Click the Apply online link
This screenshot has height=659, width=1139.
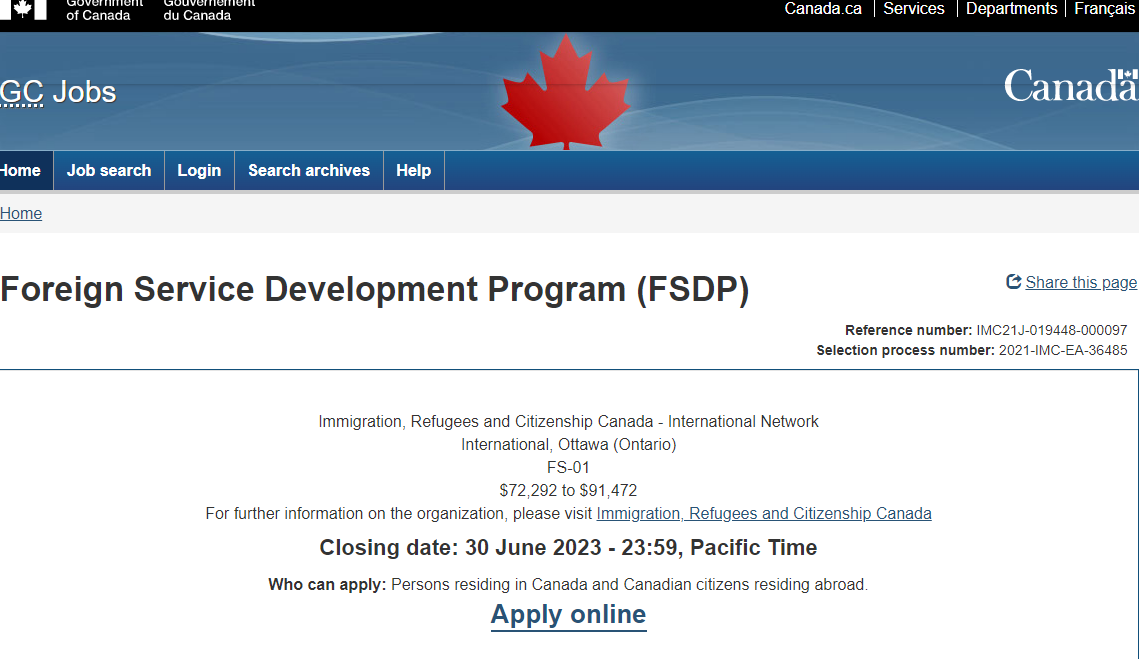point(568,615)
